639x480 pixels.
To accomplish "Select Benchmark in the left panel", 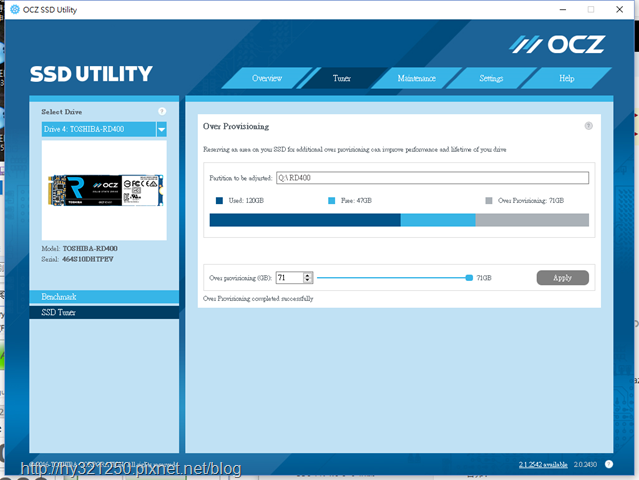I will pos(104,297).
